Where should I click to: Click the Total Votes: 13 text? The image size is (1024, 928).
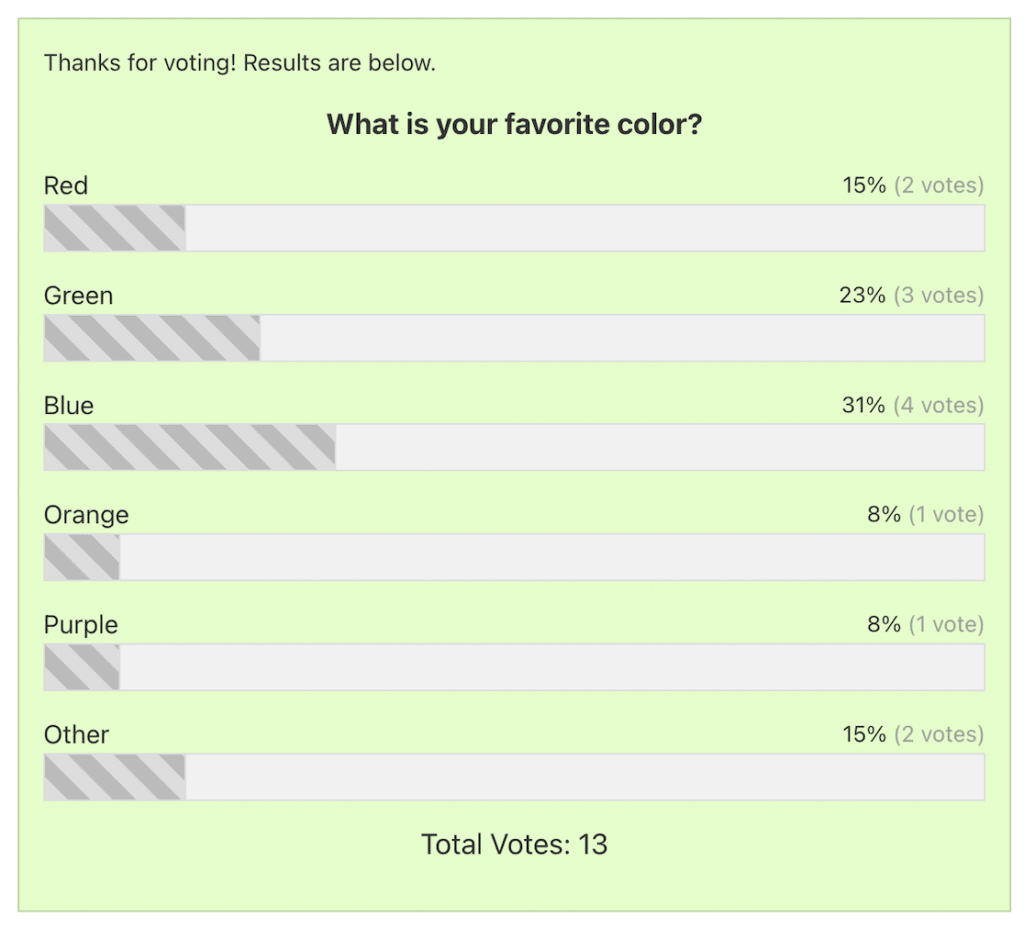point(514,844)
